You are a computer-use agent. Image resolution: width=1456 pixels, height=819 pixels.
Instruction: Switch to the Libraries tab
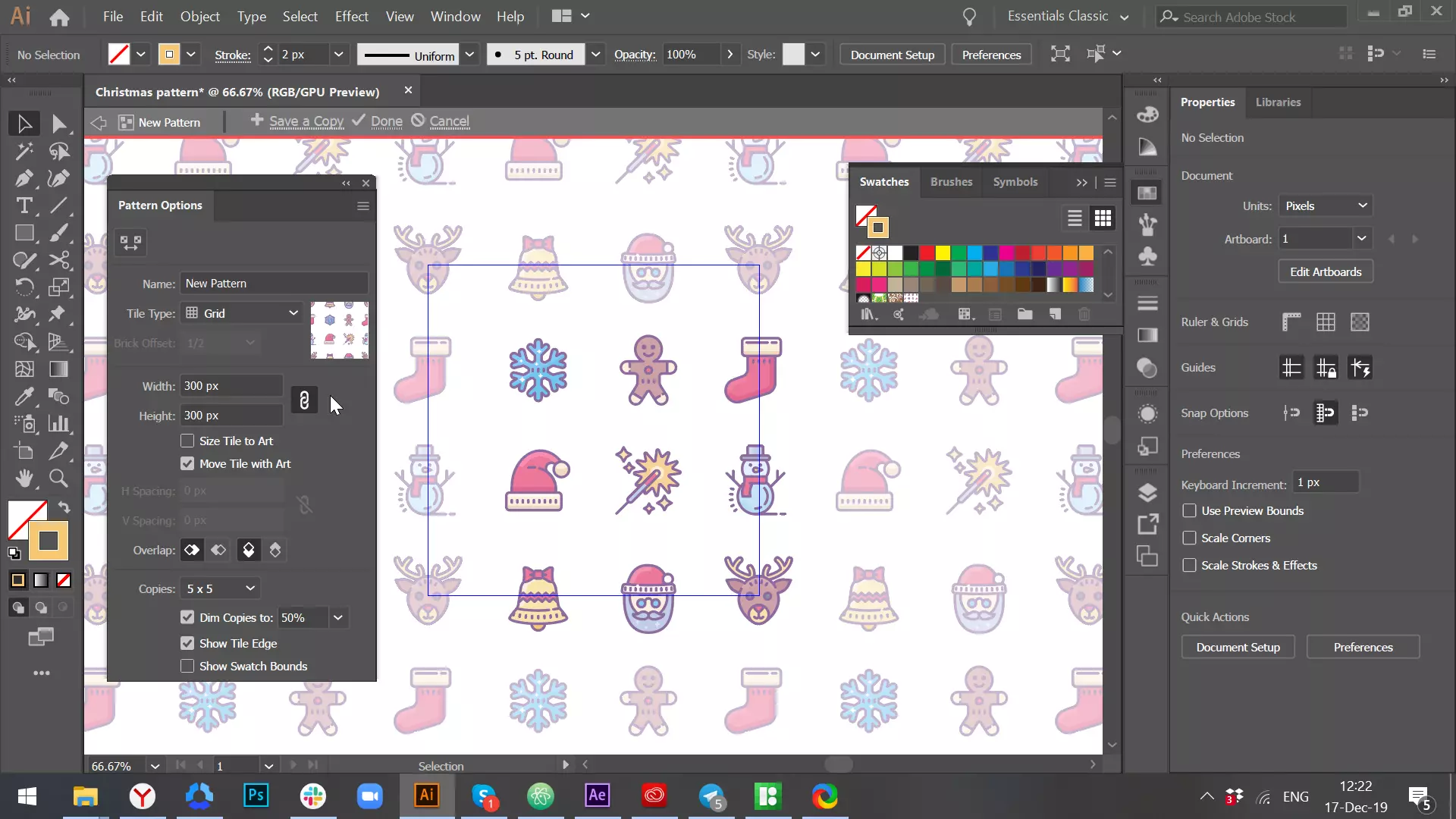tap(1278, 102)
